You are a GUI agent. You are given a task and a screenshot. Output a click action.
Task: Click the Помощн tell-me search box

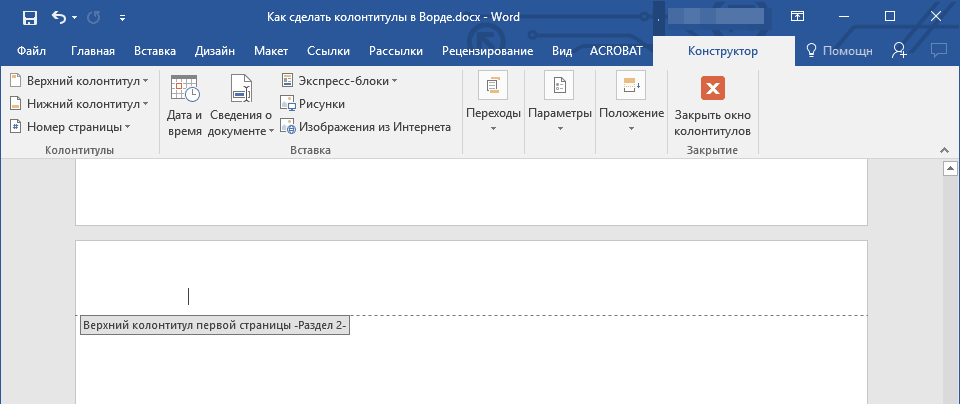(x=839, y=51)
